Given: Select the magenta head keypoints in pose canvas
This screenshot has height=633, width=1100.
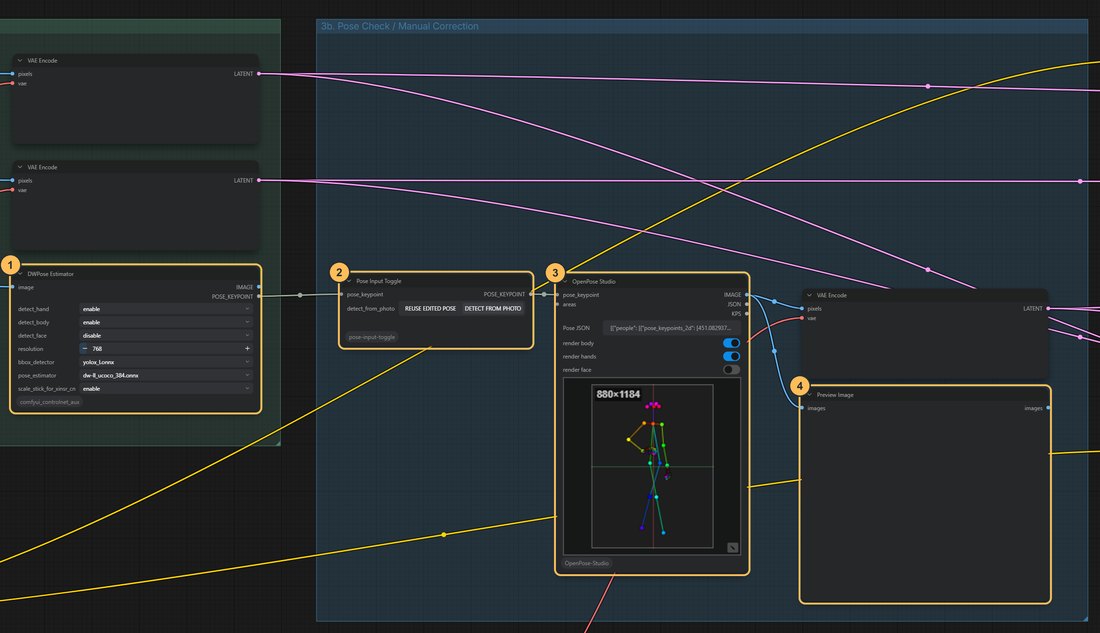Looking at the screenshot, I should [654, 405].
